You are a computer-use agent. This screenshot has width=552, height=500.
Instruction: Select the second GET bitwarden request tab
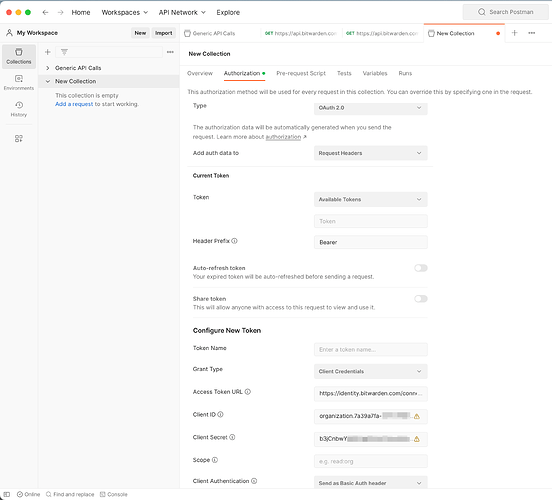(382, 33)
